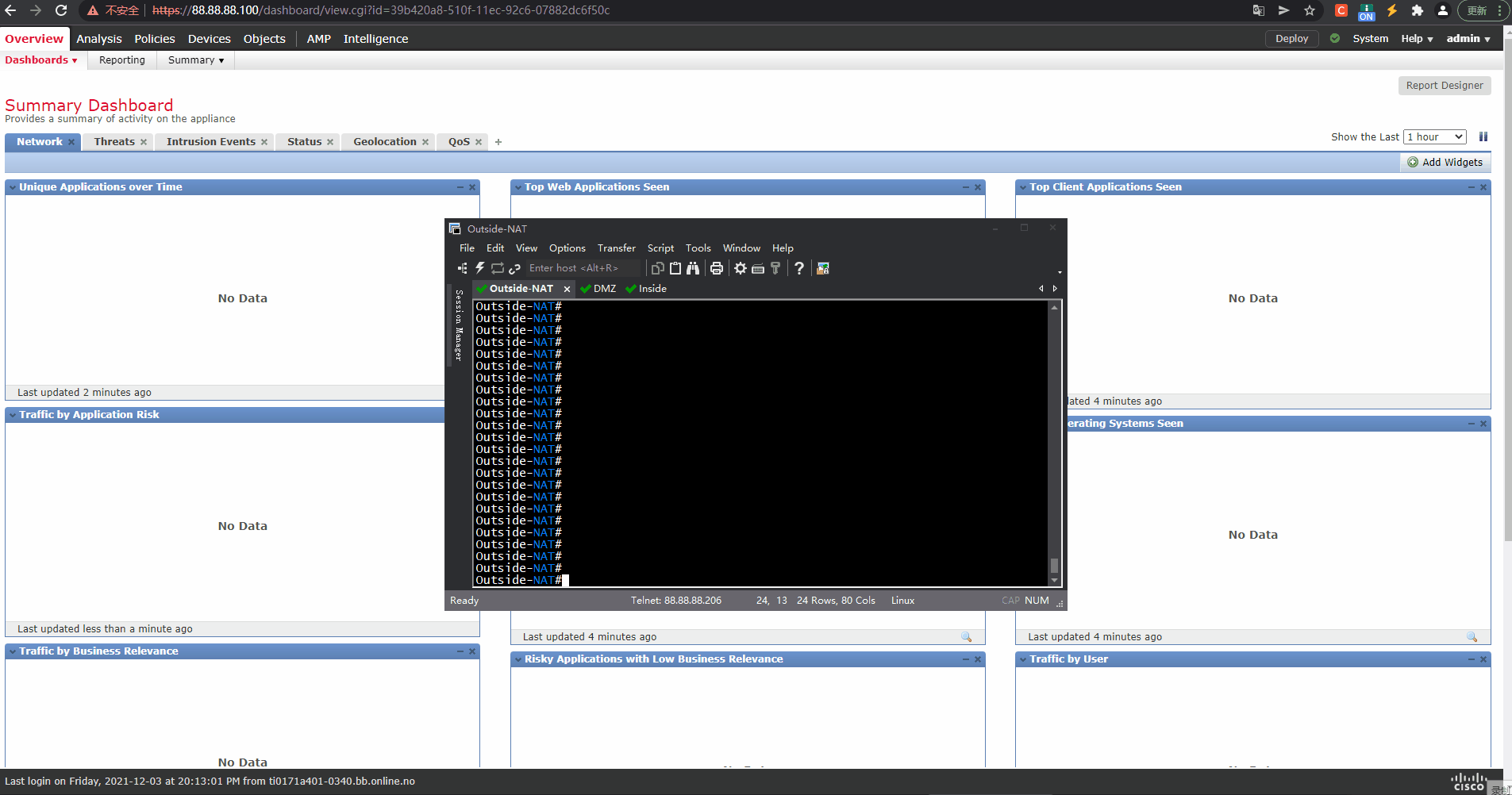This screenshot has height=795, width=1512.
Task: Click the Add Widgets button
Action: click(1445, 162)
